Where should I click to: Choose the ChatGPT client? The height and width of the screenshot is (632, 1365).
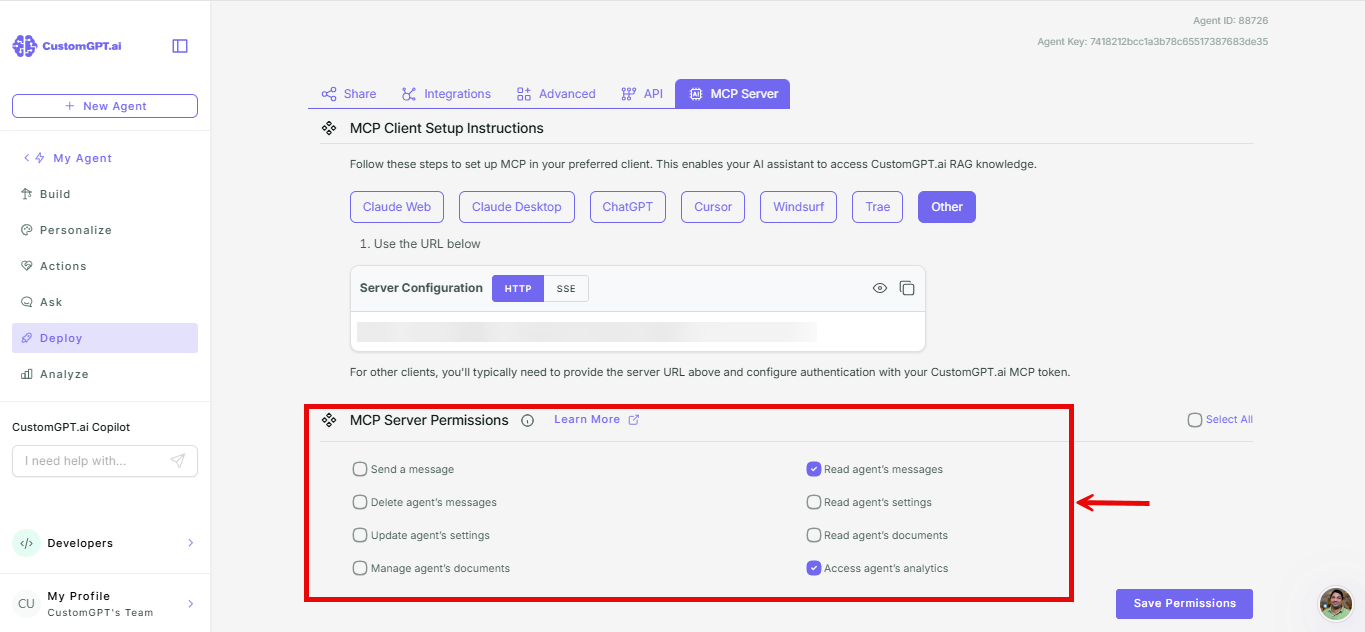tap(628, 207)
